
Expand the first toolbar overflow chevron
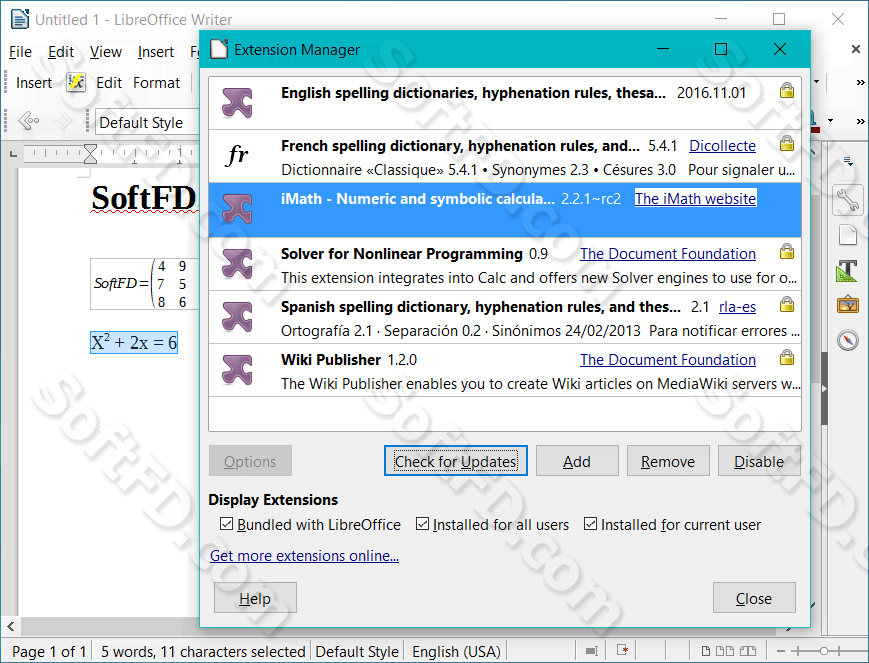[860, 82]
